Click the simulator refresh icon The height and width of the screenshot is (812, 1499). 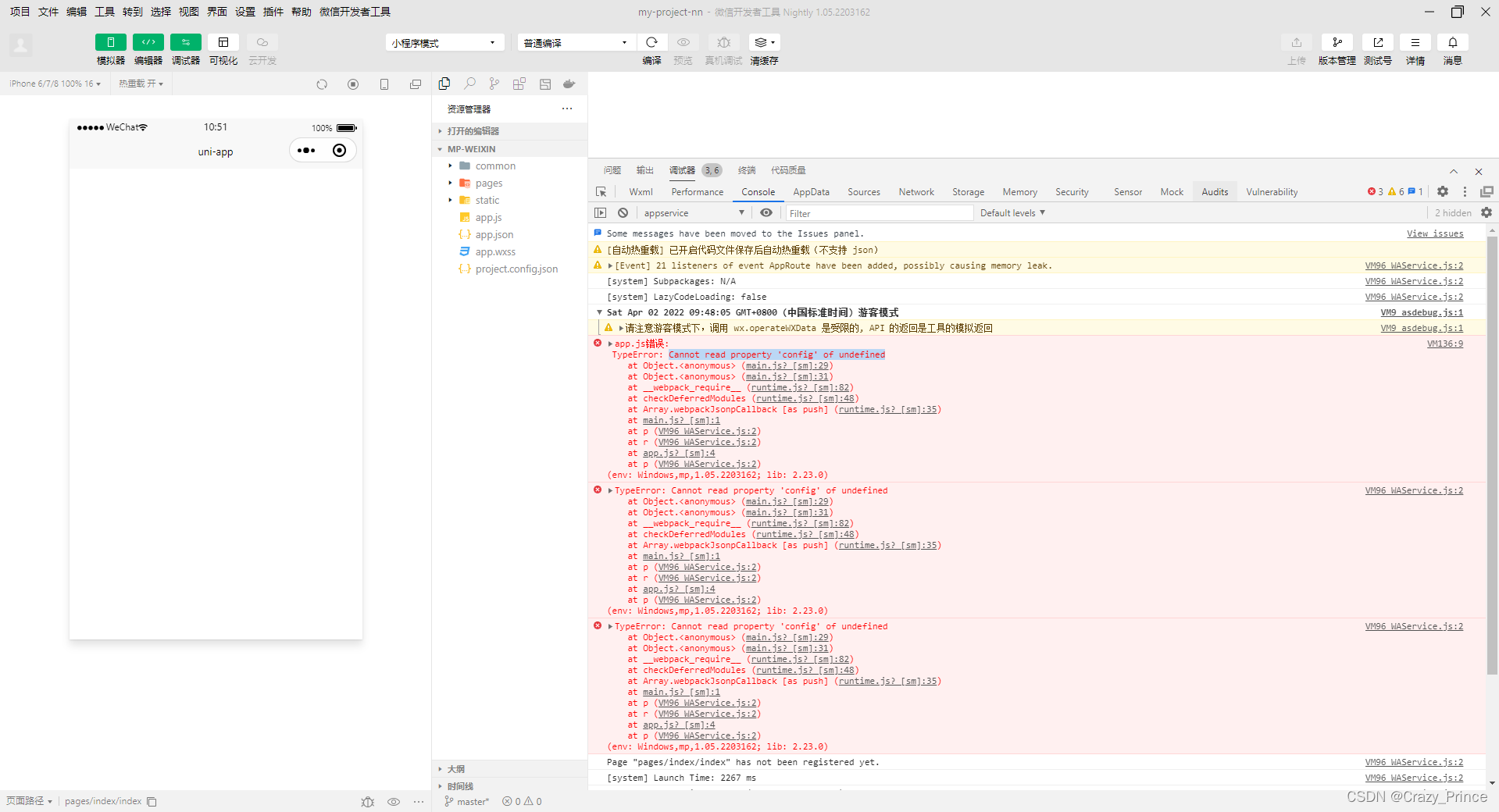point(322,84)
